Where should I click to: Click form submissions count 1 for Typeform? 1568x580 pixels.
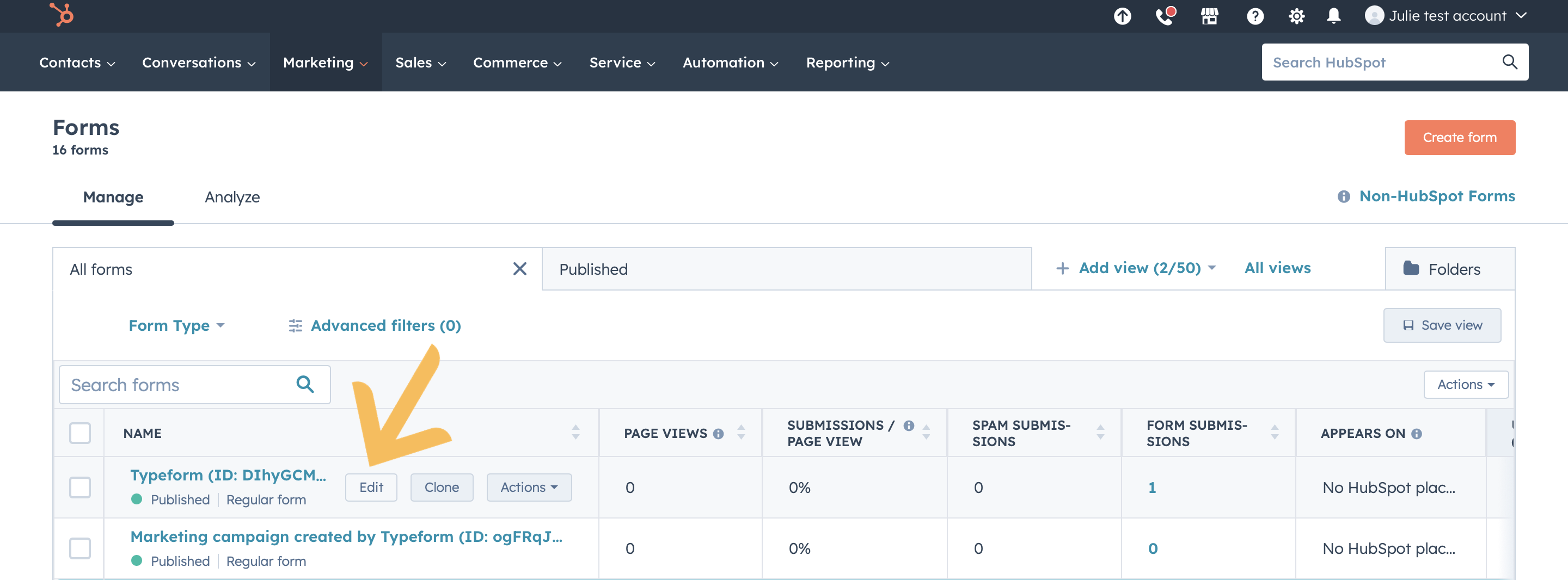pyautogui.click(x=1151, y=487)
